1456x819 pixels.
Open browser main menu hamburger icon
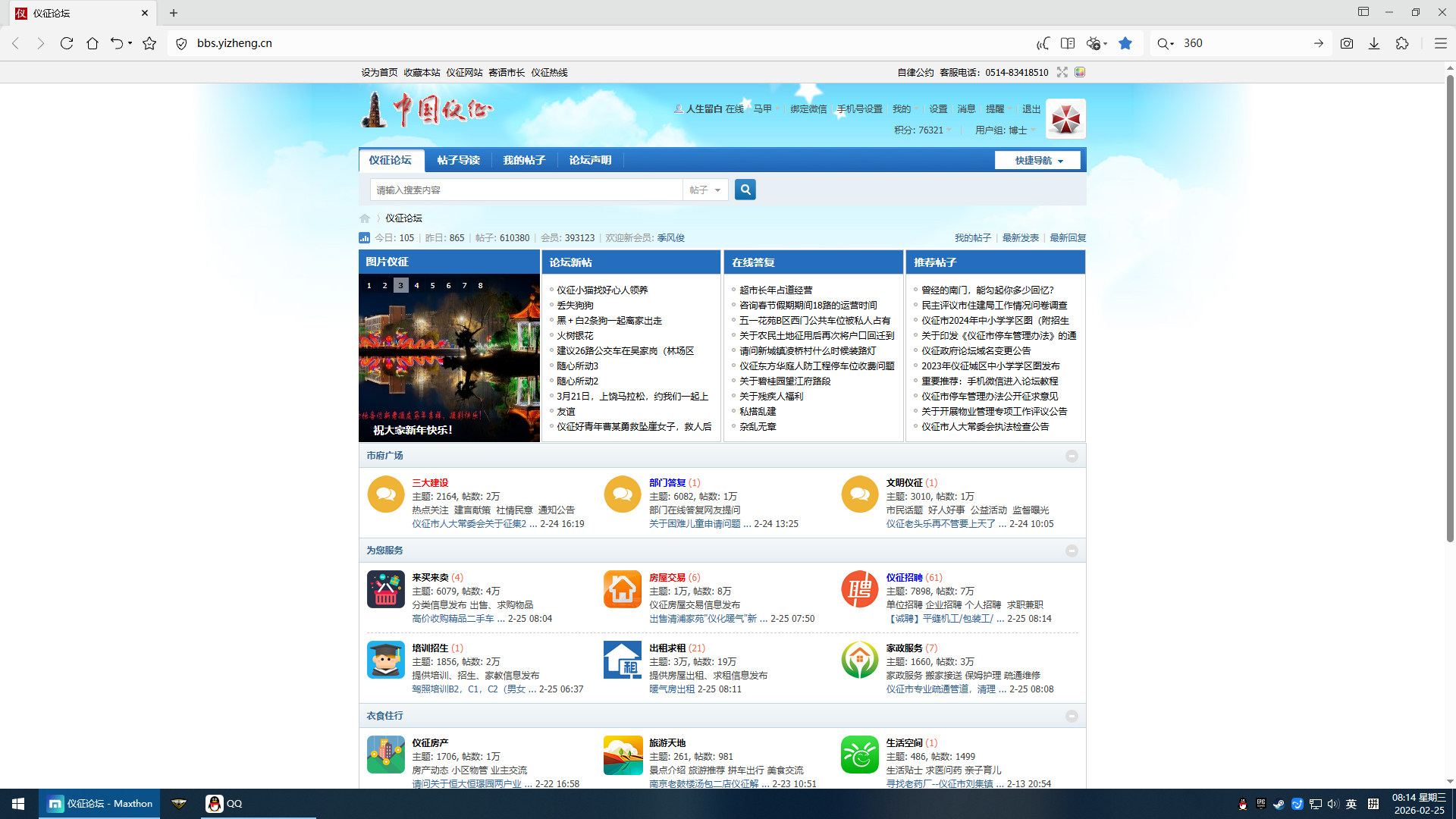pyautogui.click(x=1441, y=43)
